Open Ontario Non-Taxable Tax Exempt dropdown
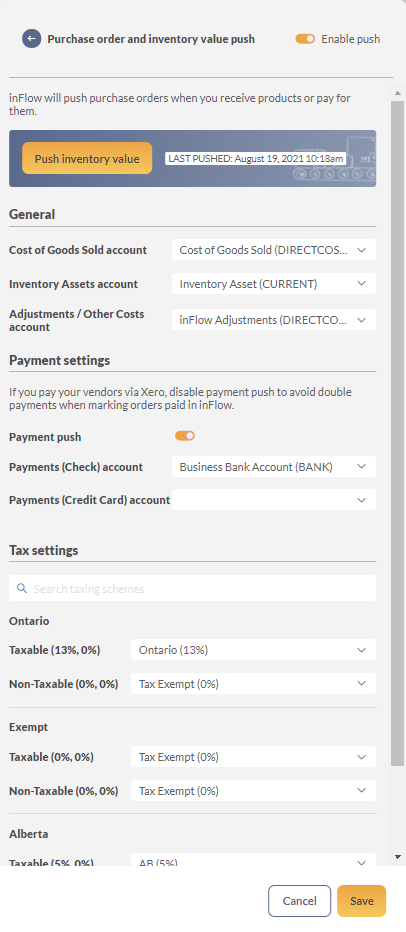406x932 pixels. pos(253,684)
